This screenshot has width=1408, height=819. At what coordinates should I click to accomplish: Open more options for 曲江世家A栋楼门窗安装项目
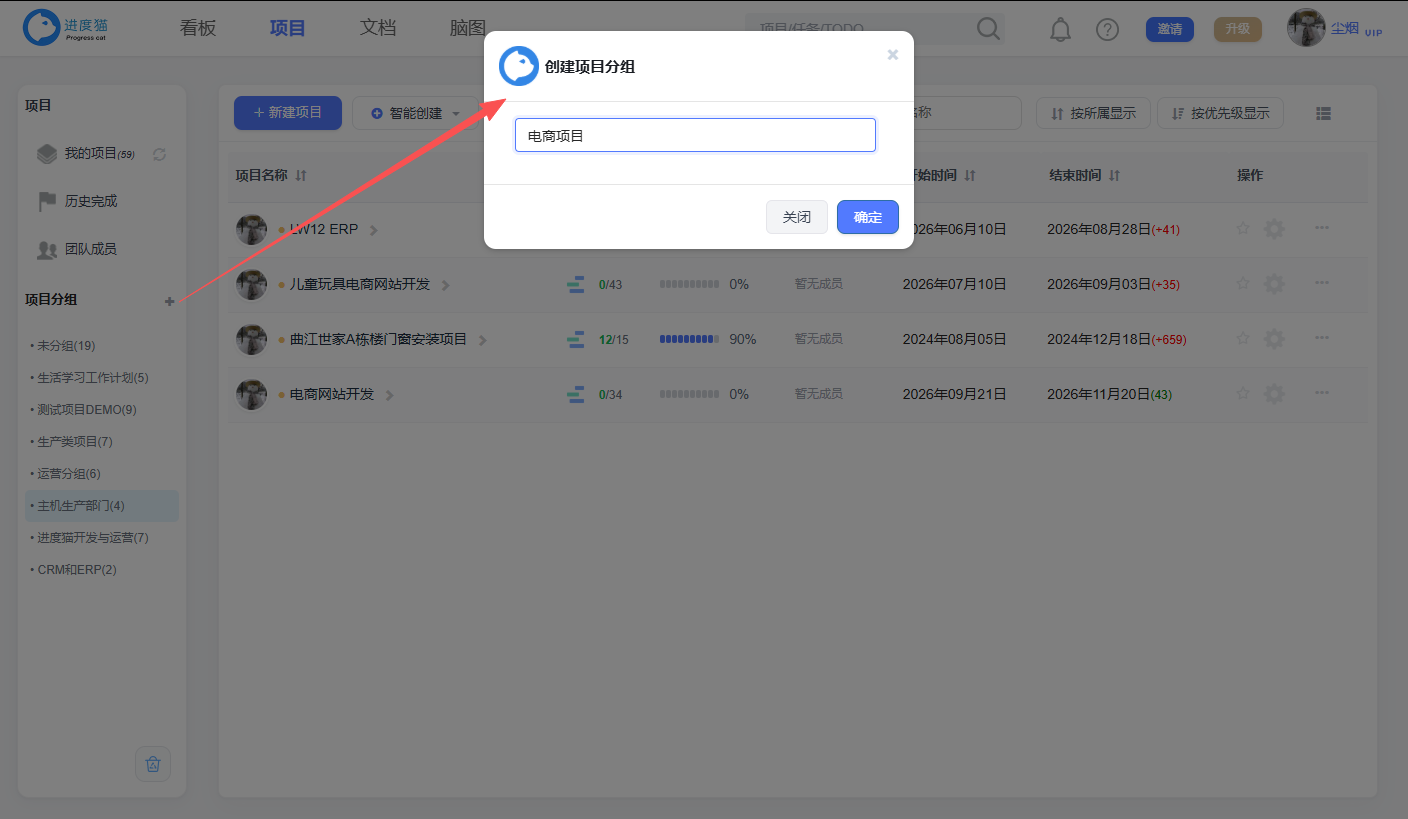point(1322,339)
